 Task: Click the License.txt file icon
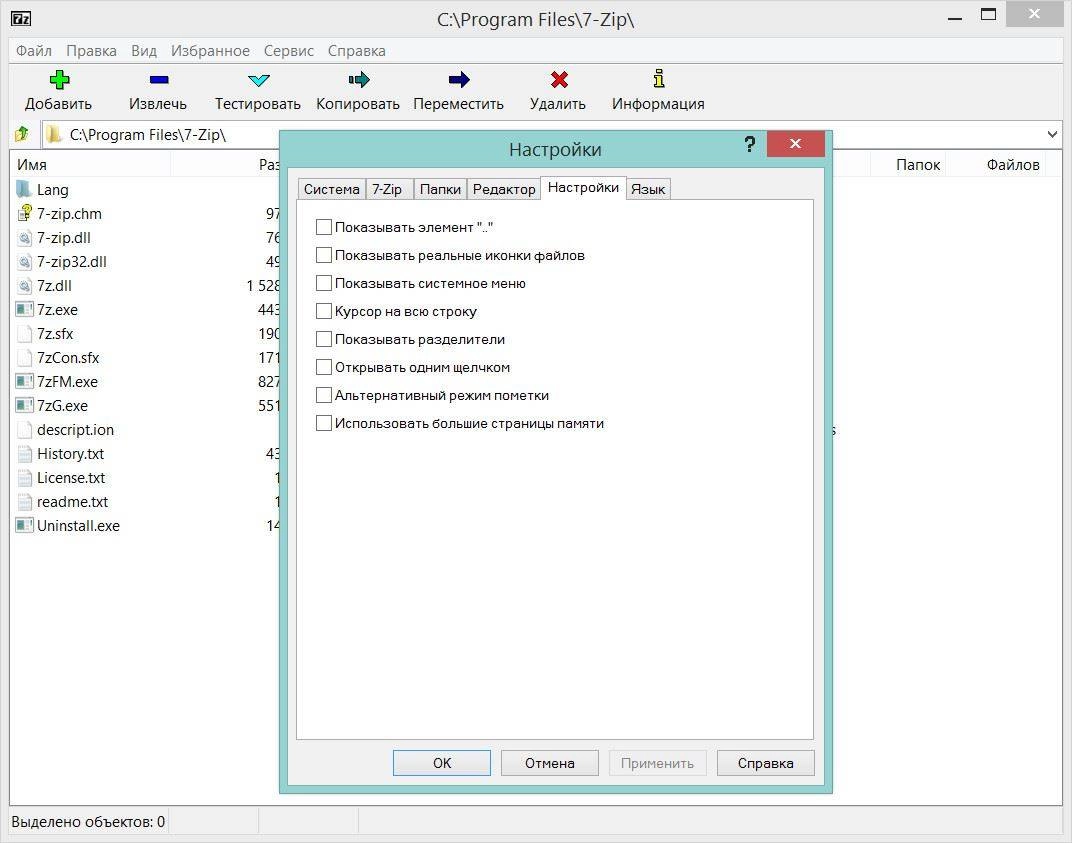(x=24, y=477)
